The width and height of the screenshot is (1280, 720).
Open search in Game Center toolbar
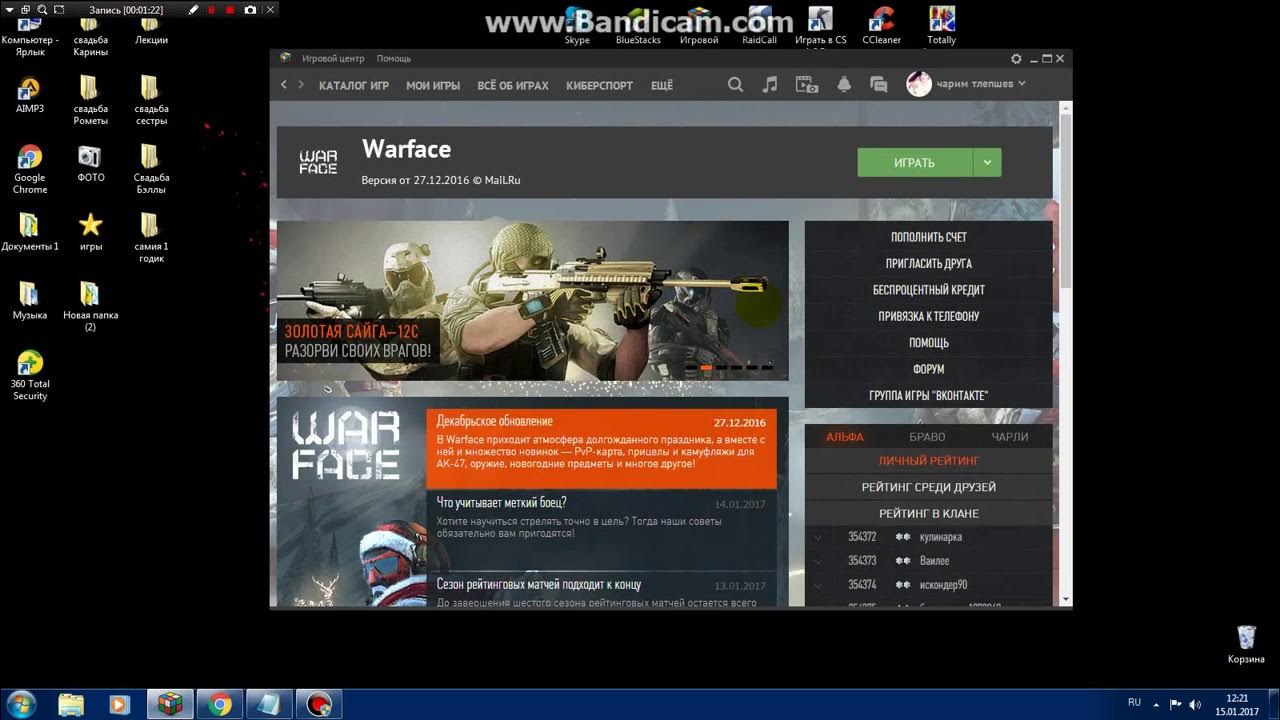(735, 85)
